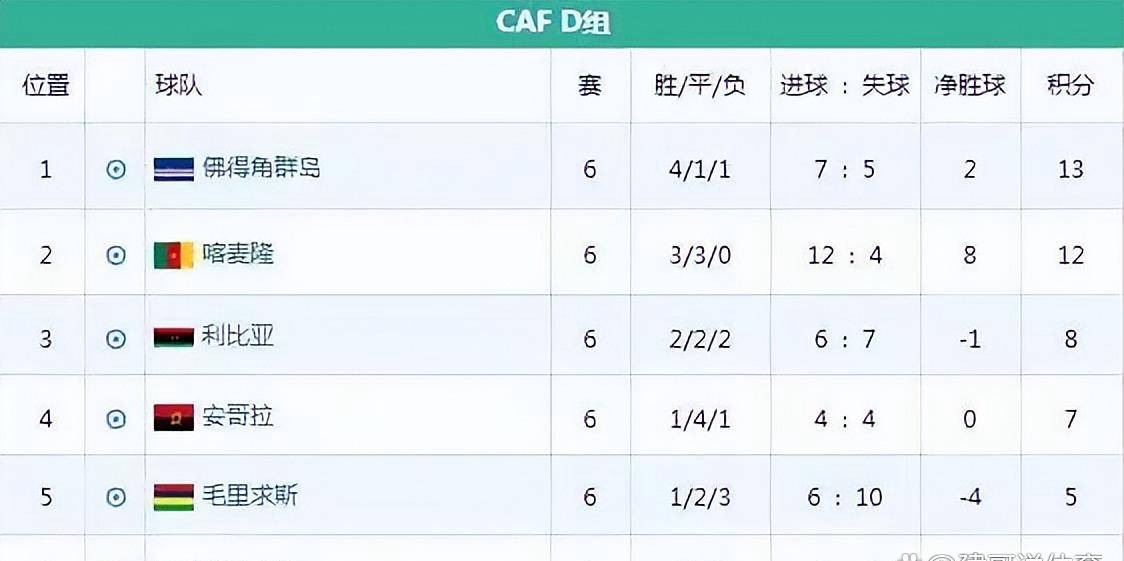
Task: Click the circle marker in the 毛里求斯 row
Action: (115, 497)
